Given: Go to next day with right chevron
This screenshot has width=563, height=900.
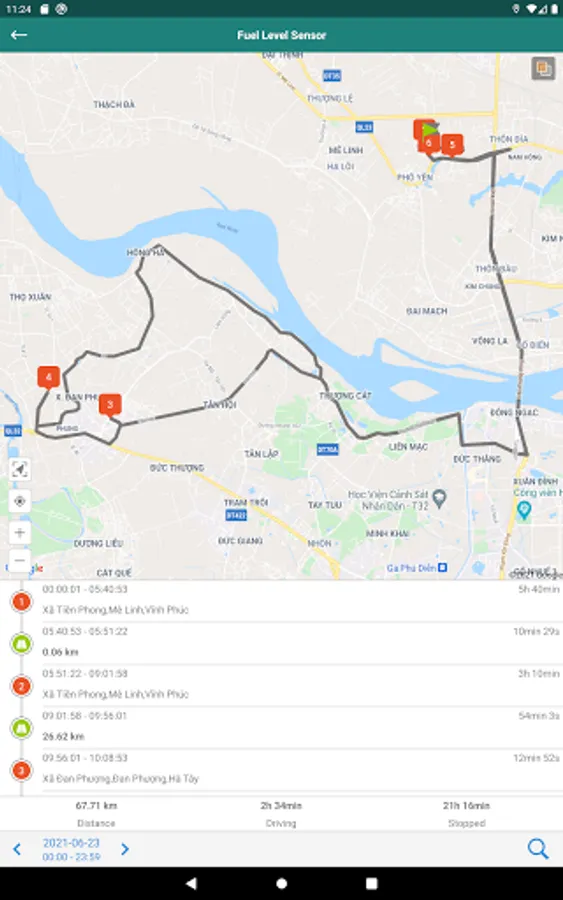Looking at the screenshot, I should point(125,849).
